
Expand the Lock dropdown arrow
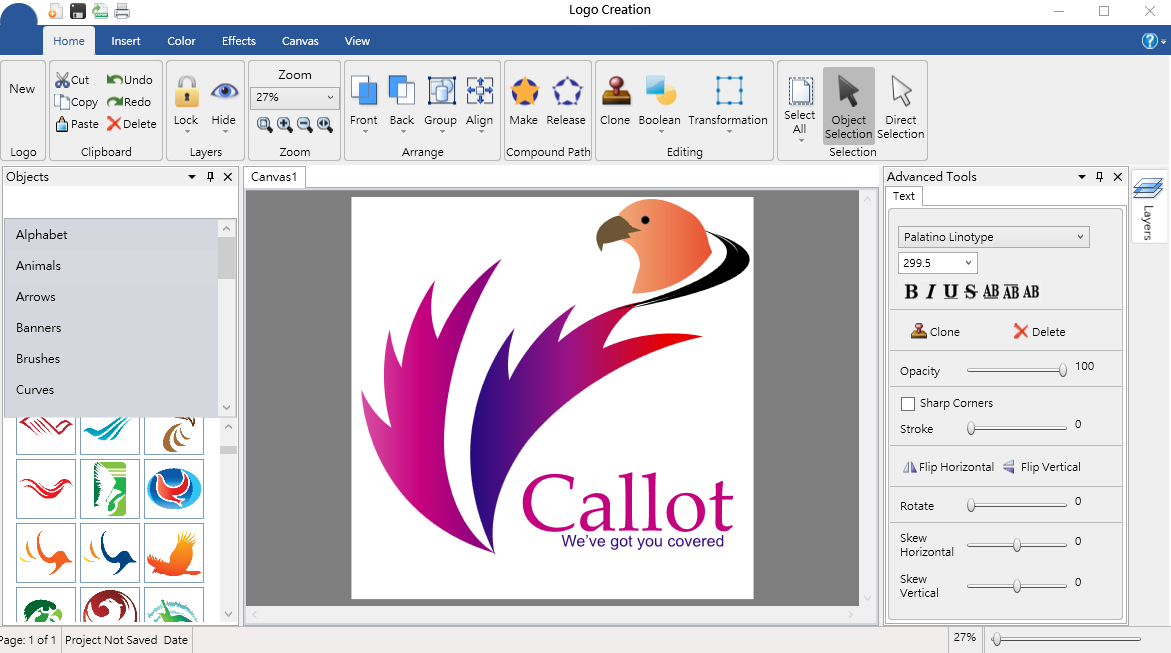187,131
